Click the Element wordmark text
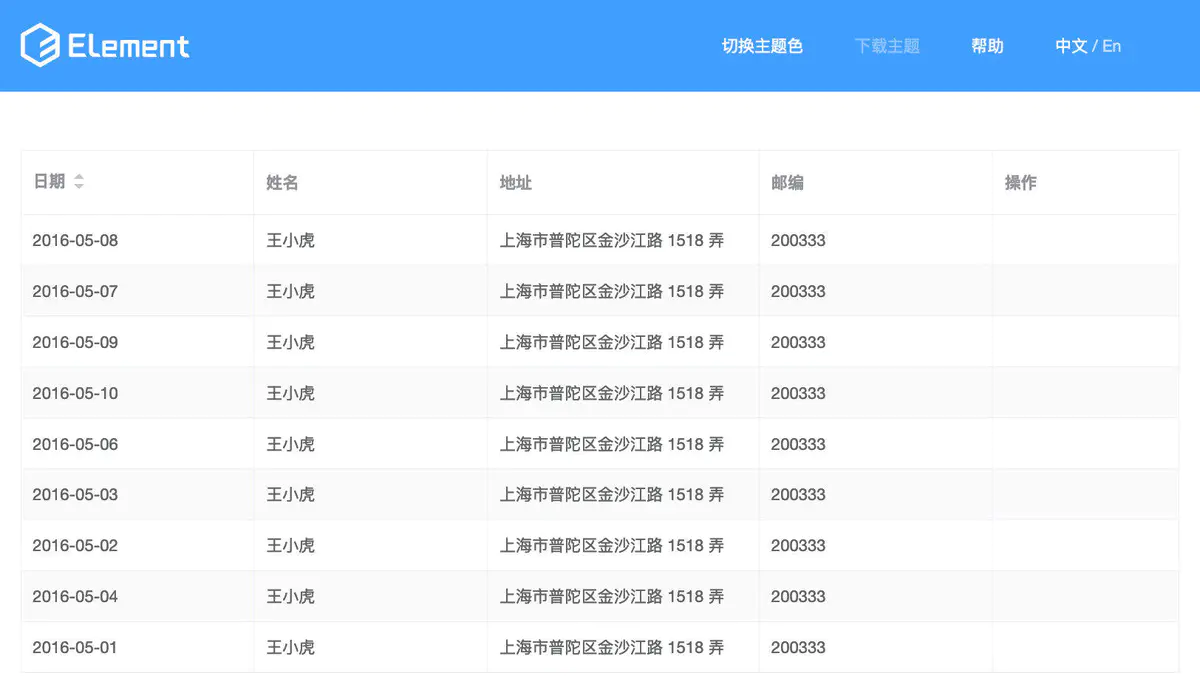 pyautogui.click(x=126, y=45)
